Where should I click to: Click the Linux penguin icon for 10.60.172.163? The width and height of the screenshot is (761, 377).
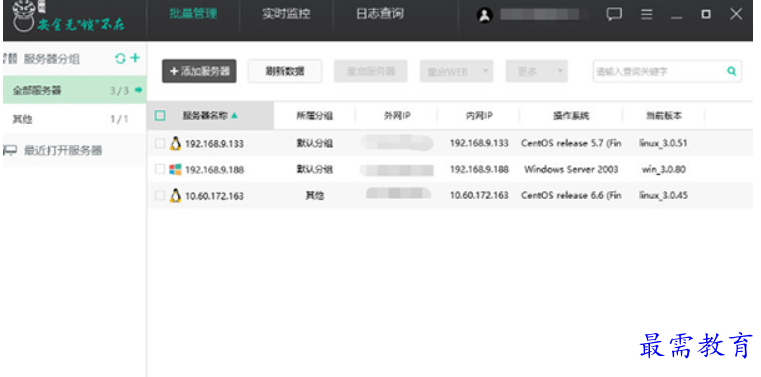click(175, 196)
